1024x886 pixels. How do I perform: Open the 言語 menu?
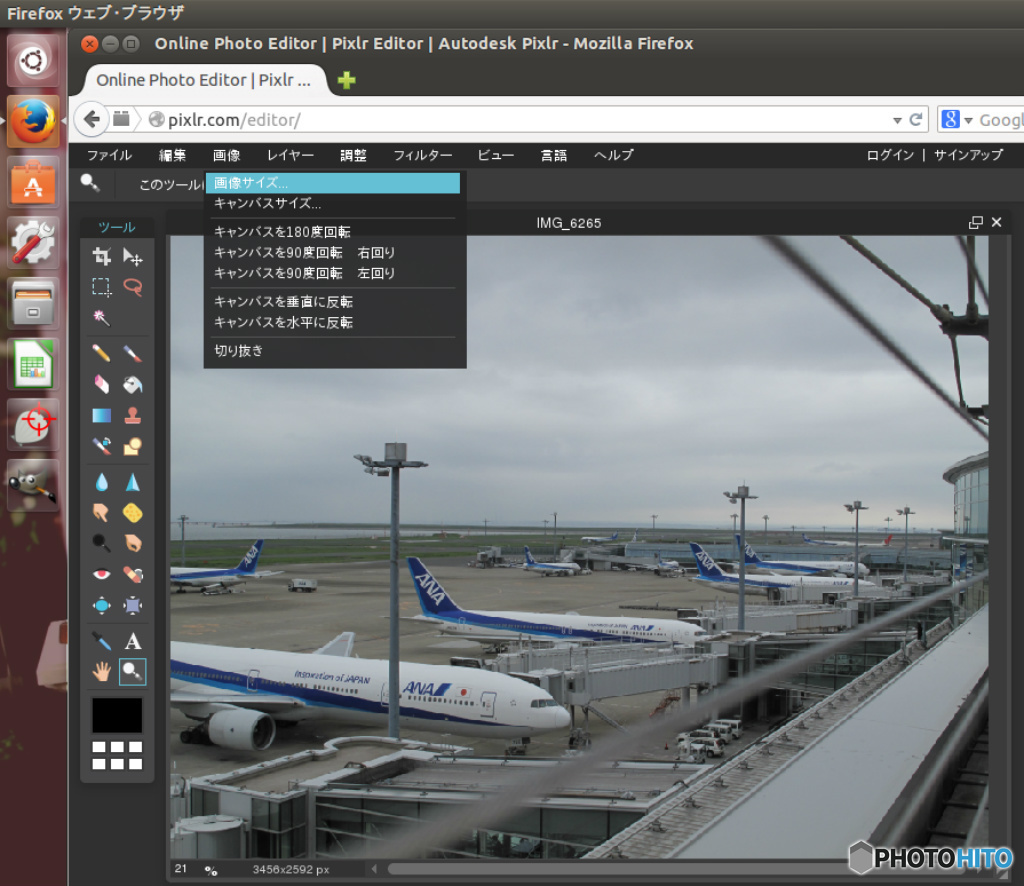pos(554,155)
